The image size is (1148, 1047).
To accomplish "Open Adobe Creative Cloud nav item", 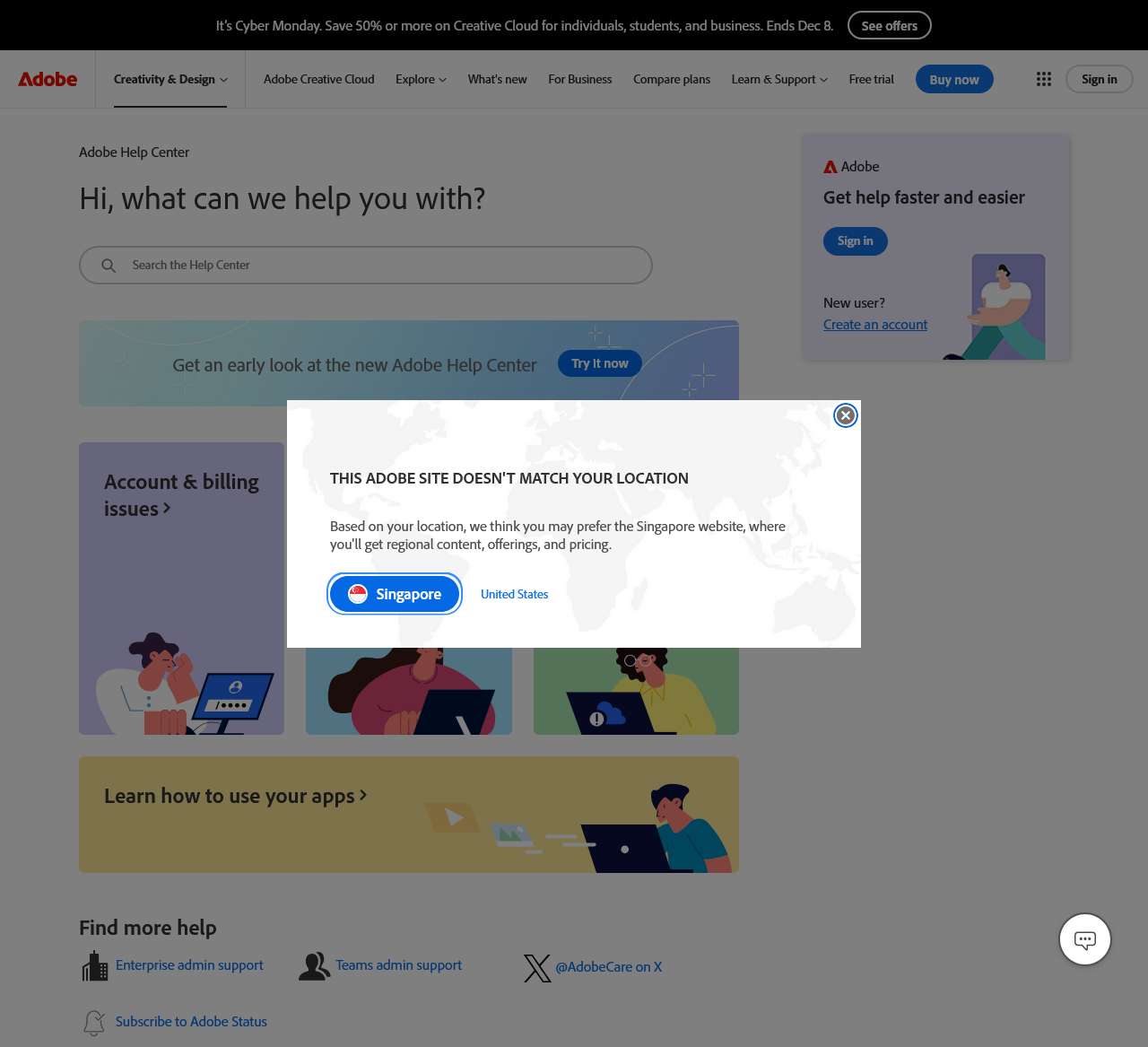I will coord(319,79).
